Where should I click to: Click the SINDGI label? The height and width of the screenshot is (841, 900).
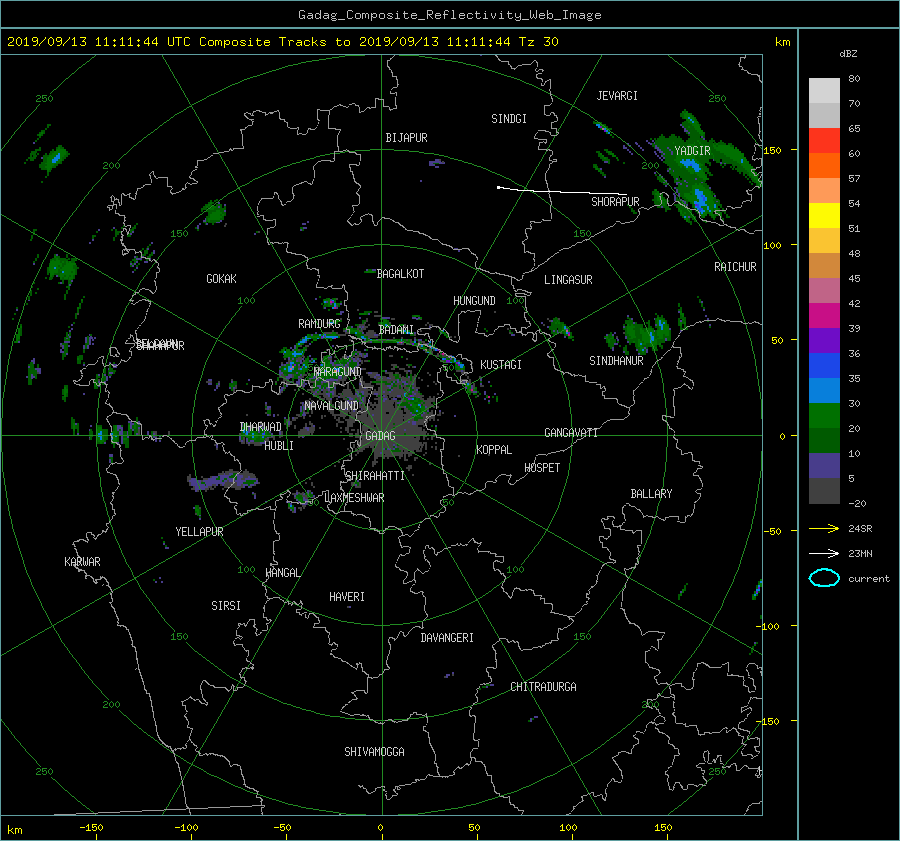coord(509,119)
